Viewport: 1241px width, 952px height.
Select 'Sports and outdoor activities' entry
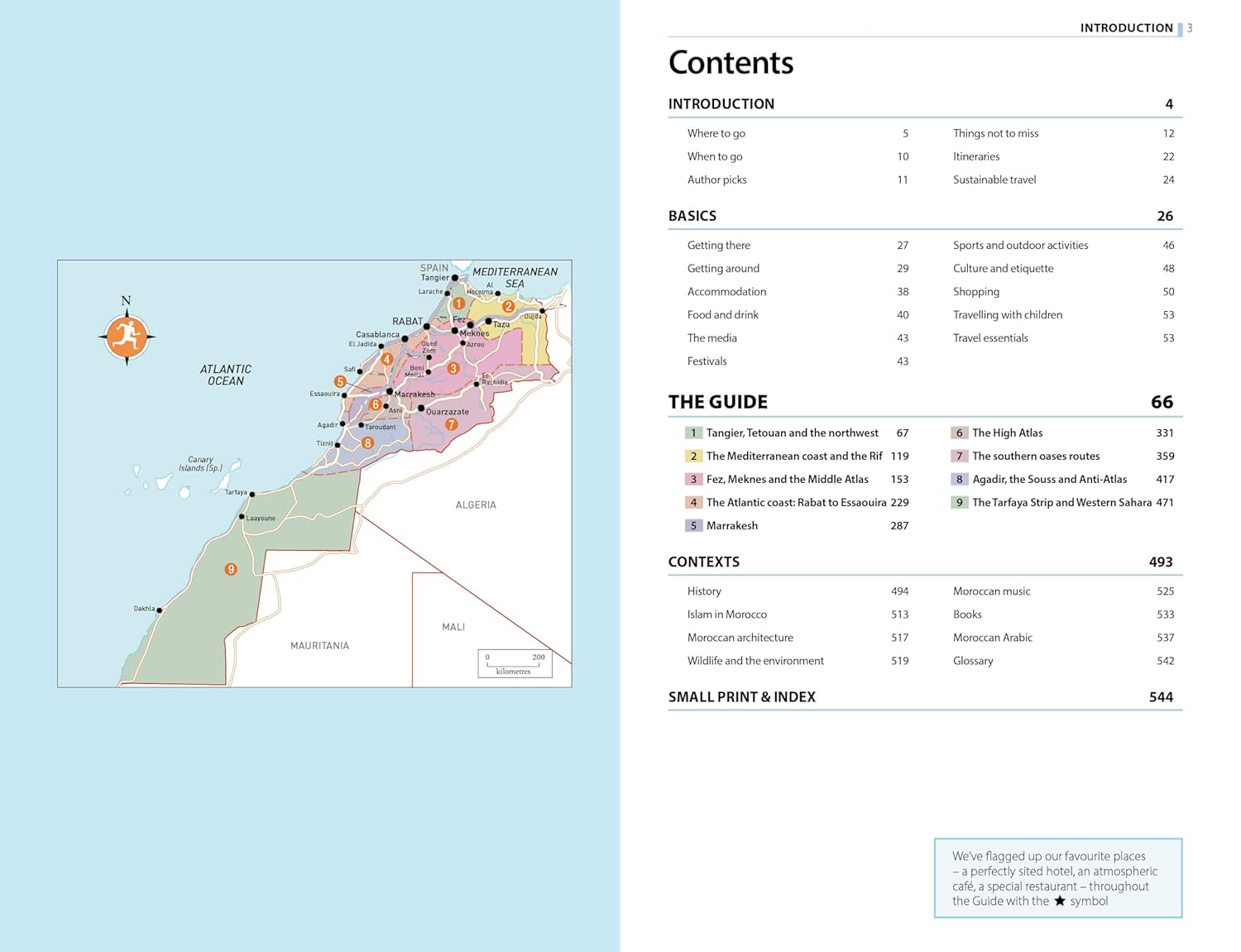[1021, 245]
